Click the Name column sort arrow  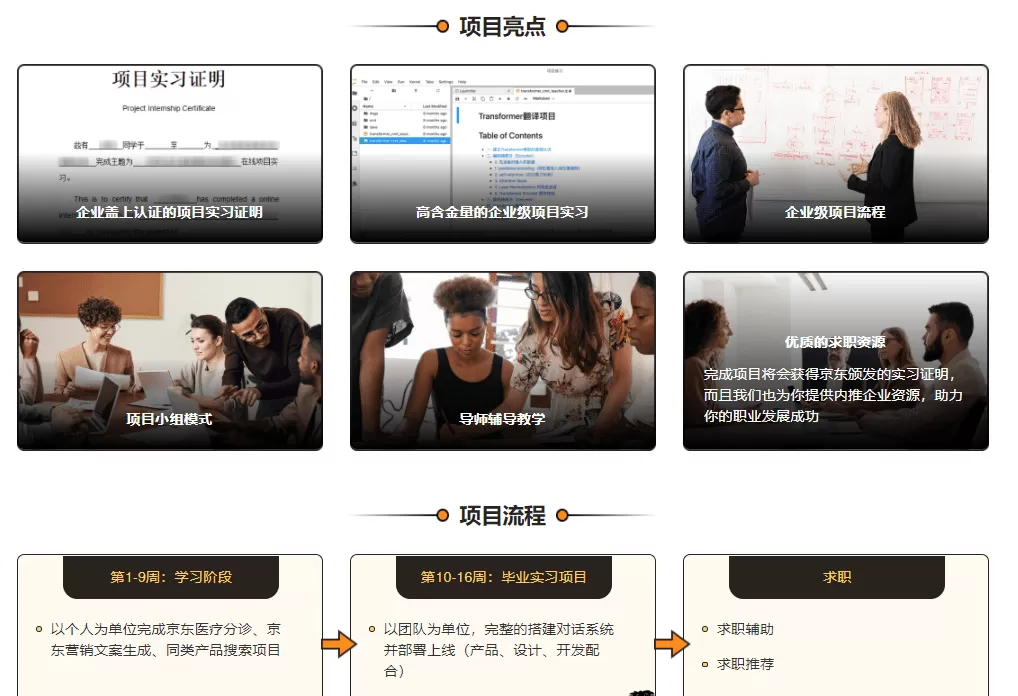(405, 106)
